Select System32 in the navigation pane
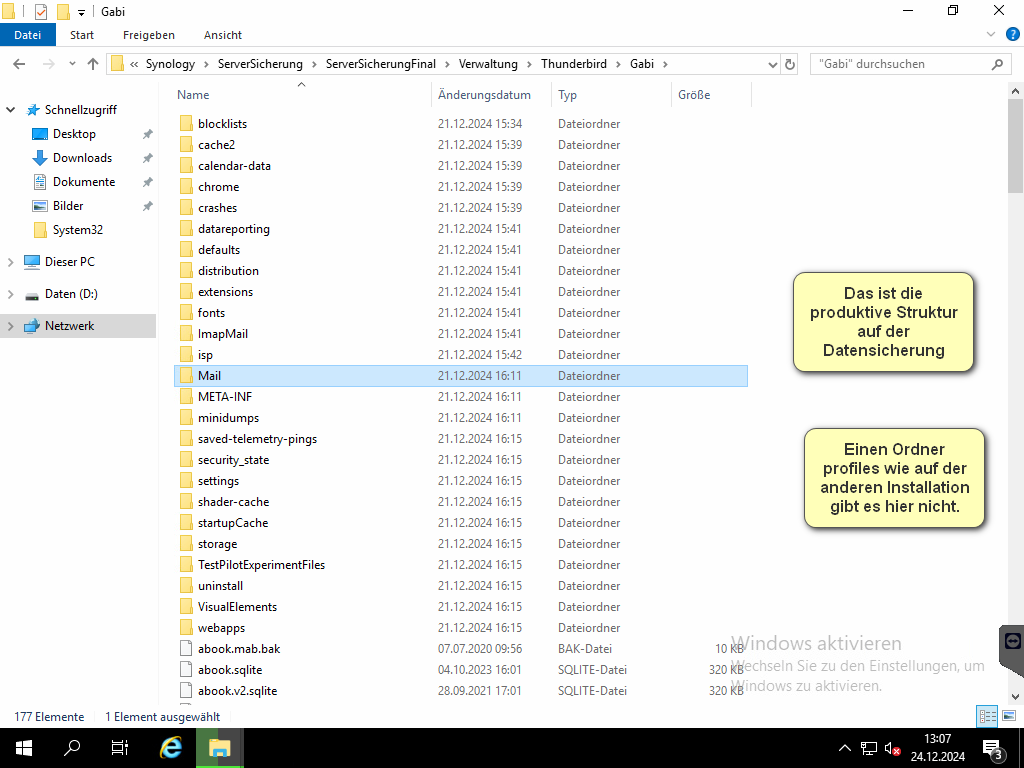The height and width of the screenshot is (768, 1024). [78, 230]
